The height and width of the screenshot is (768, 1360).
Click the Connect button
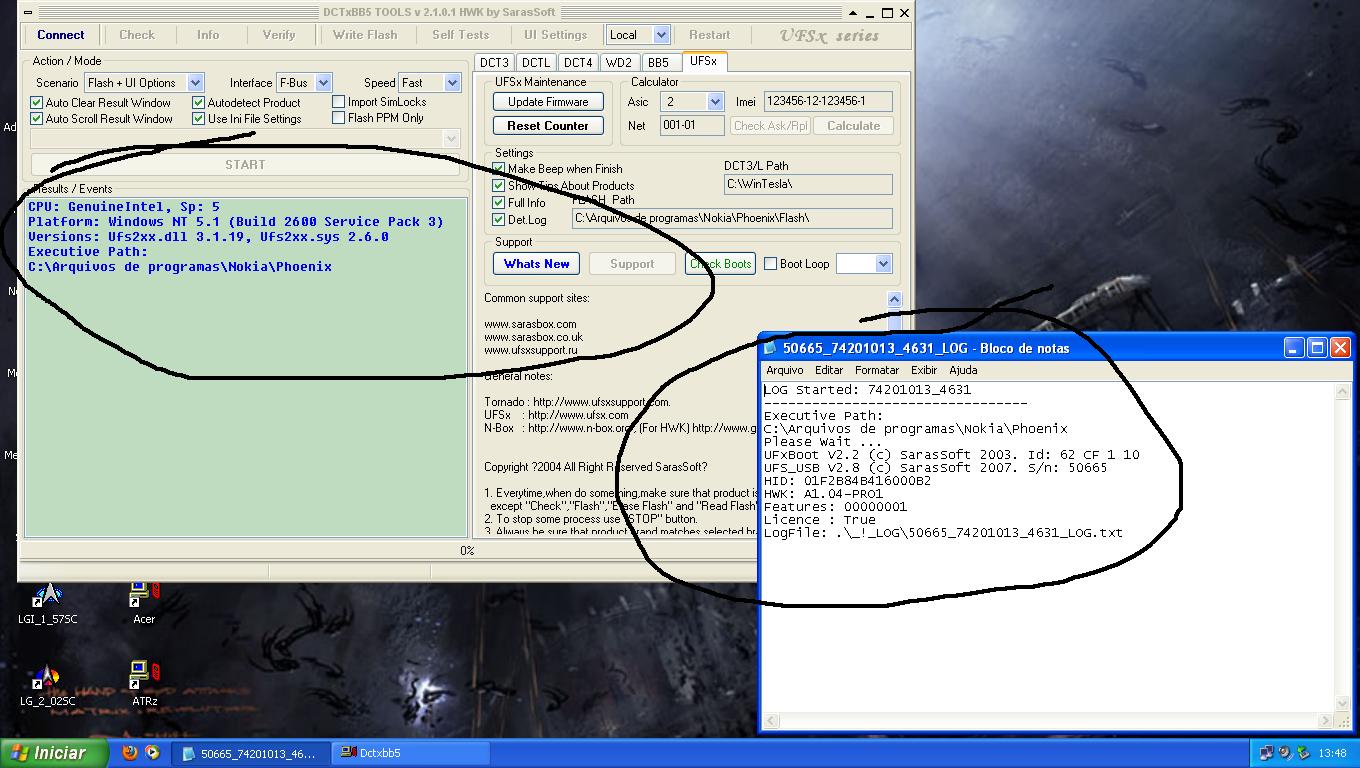61,35
